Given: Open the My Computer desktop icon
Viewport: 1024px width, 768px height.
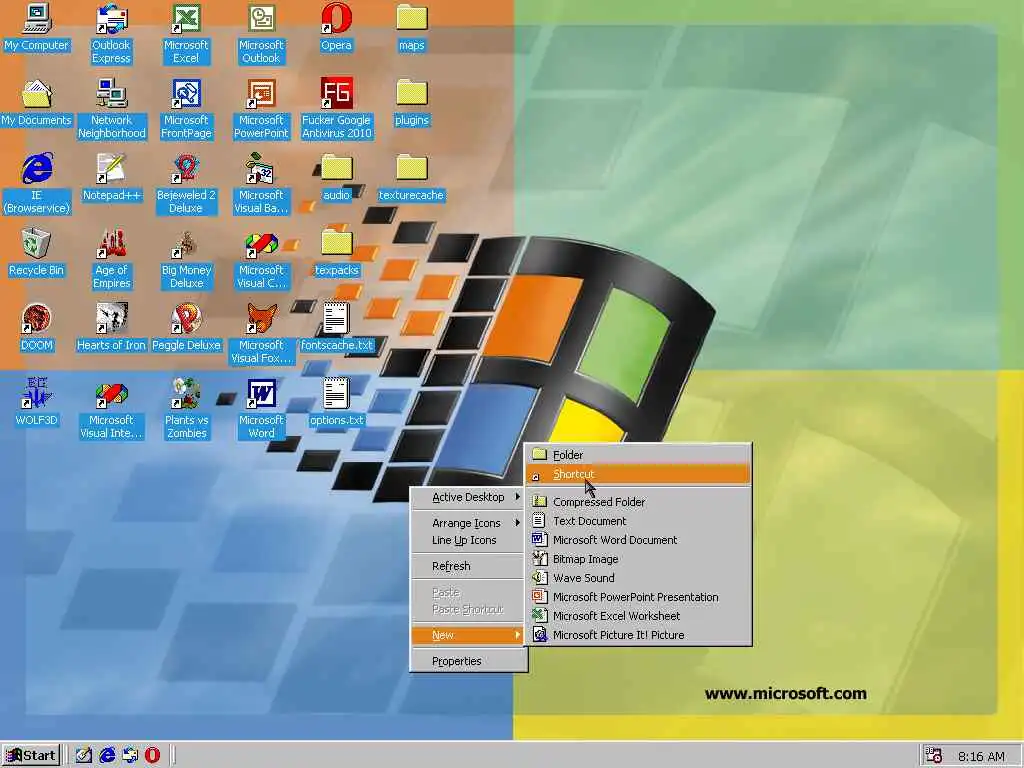Looking at the screenshot, I should coord(36,27).
